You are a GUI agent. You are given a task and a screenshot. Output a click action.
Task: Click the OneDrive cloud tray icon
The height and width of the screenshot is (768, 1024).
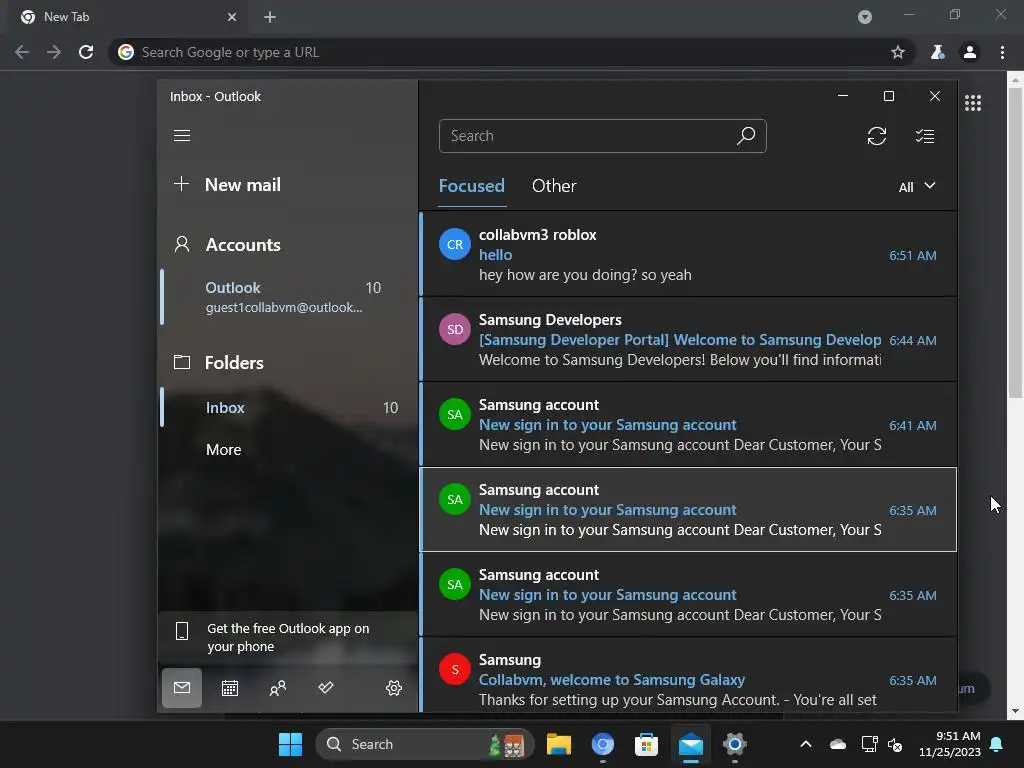[838, 744]
